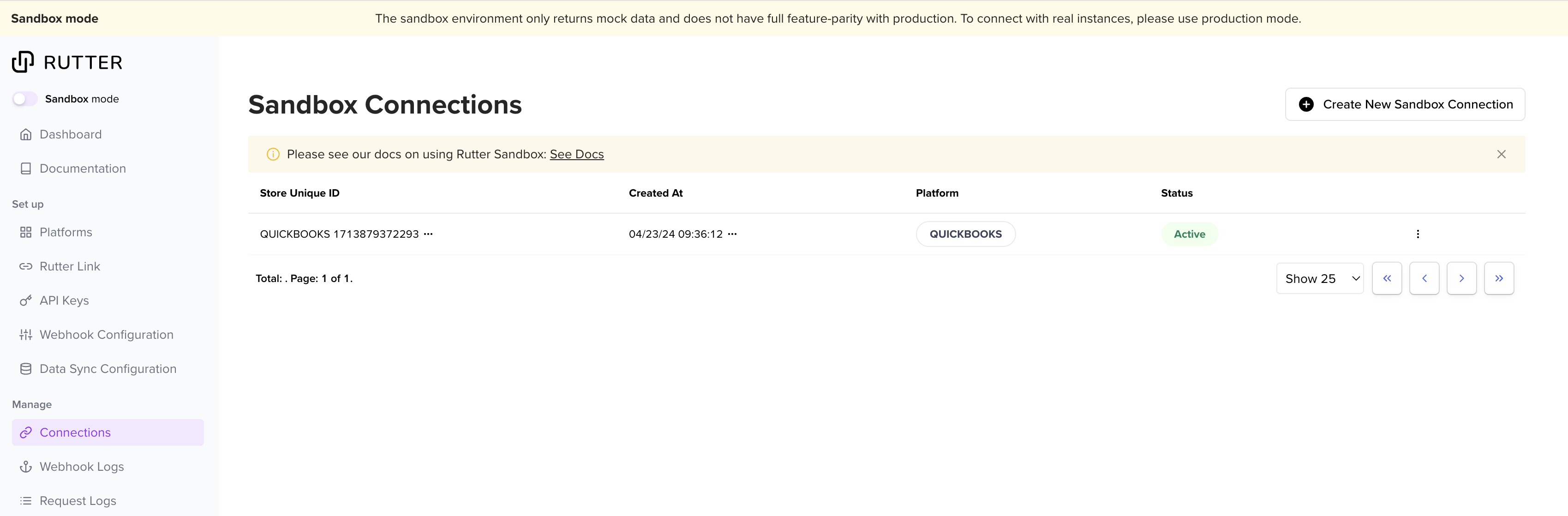
Task: Click the Total Page 1 of 1 text
Action: (304, 279)
